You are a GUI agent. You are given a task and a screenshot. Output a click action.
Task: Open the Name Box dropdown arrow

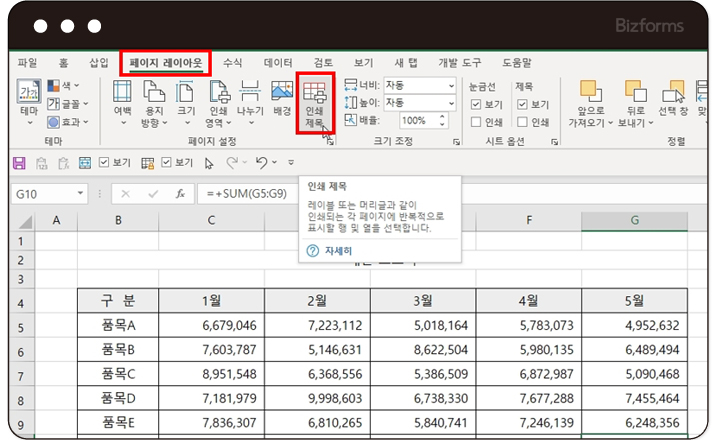pos(81,193)
